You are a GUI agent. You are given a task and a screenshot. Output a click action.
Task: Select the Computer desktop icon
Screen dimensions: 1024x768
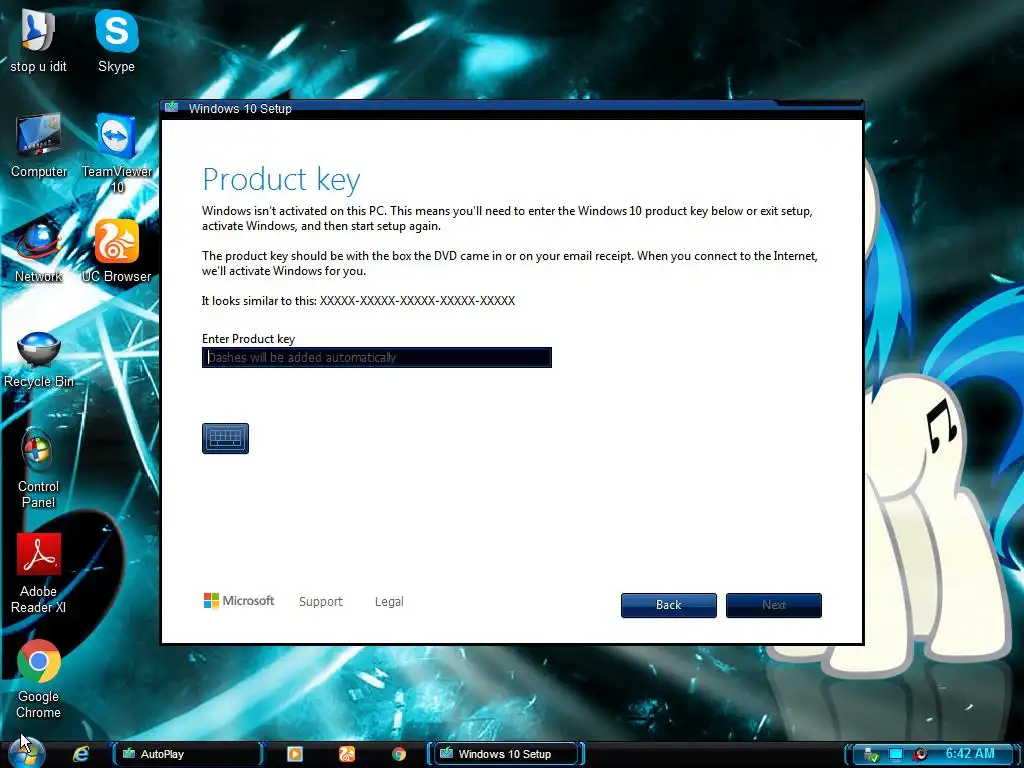pyautogui.click(x=39, y=146)
